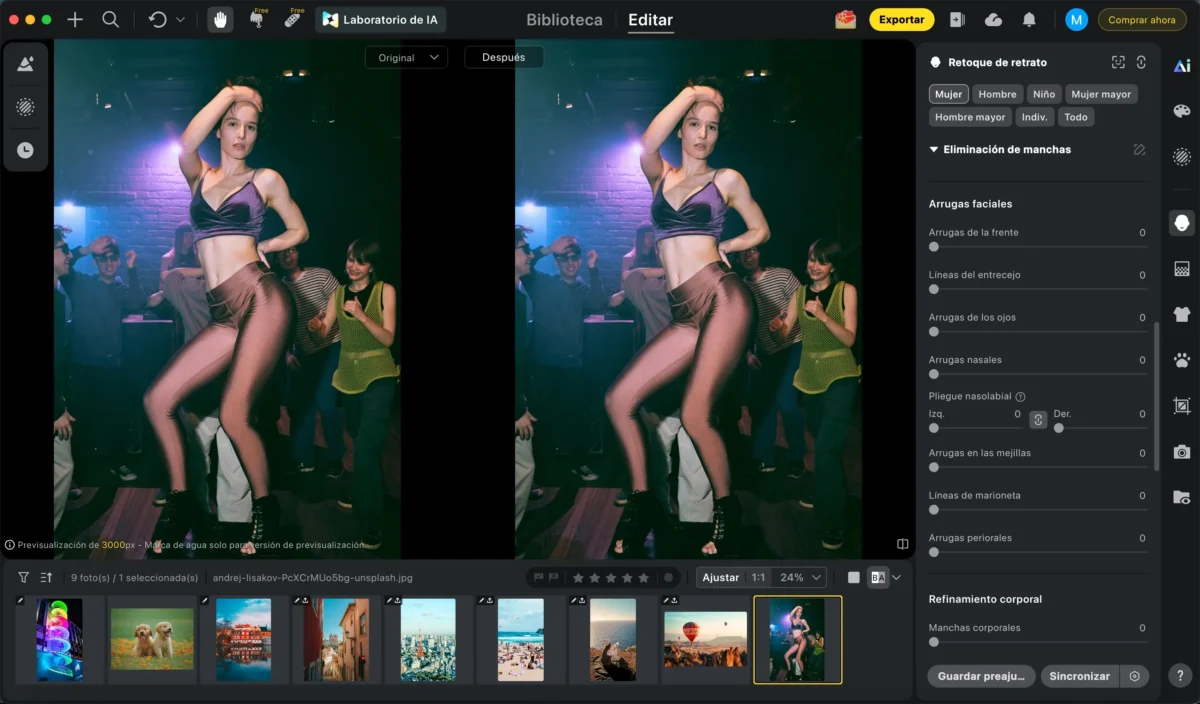
Task: Toggle link between left and right nasolabial
Action: tap(1038, 420)
